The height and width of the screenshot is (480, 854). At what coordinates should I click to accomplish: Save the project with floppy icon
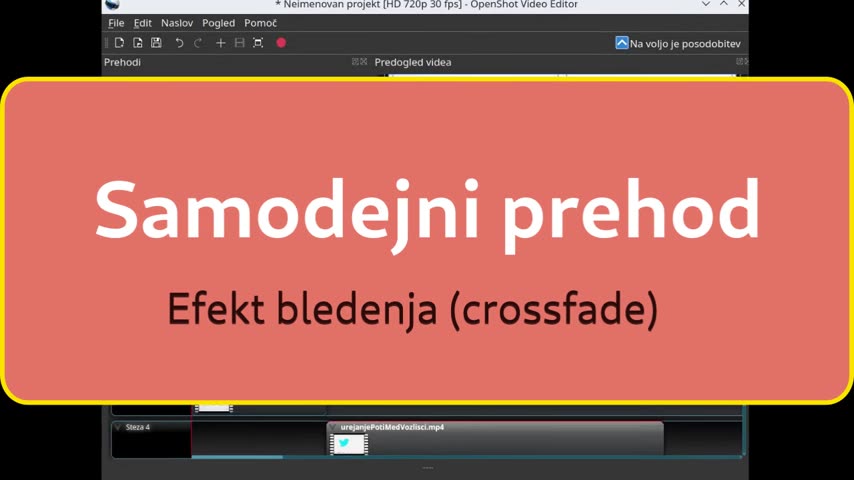(x=156, y=43)
